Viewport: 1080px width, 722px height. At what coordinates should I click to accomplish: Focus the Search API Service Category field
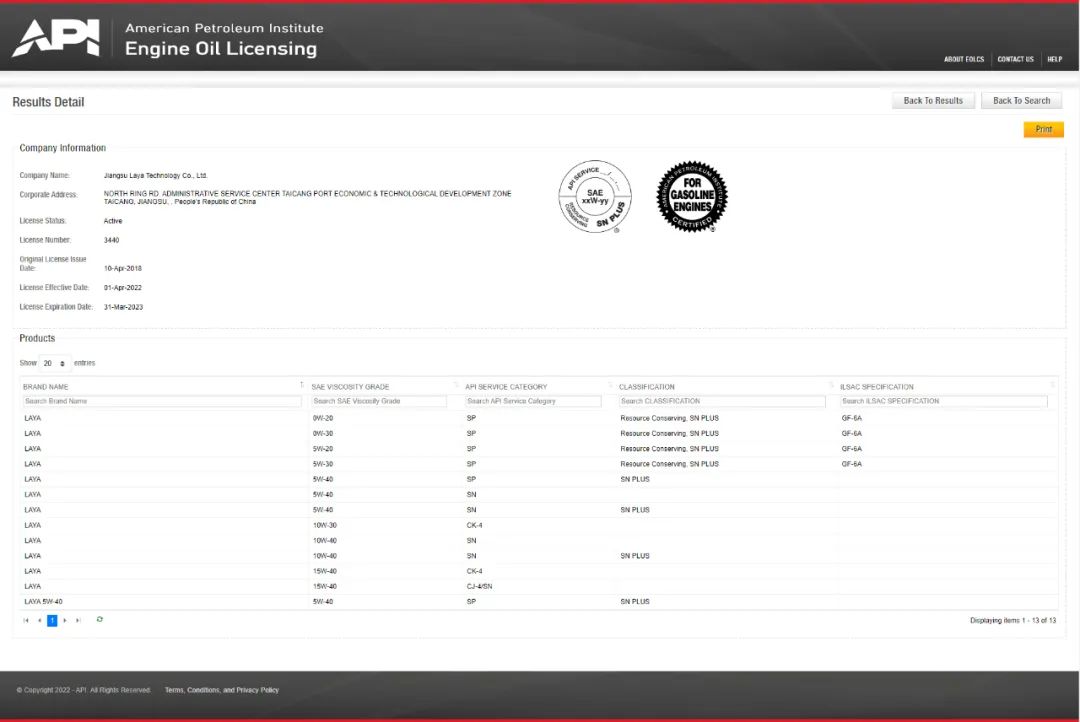533,401
